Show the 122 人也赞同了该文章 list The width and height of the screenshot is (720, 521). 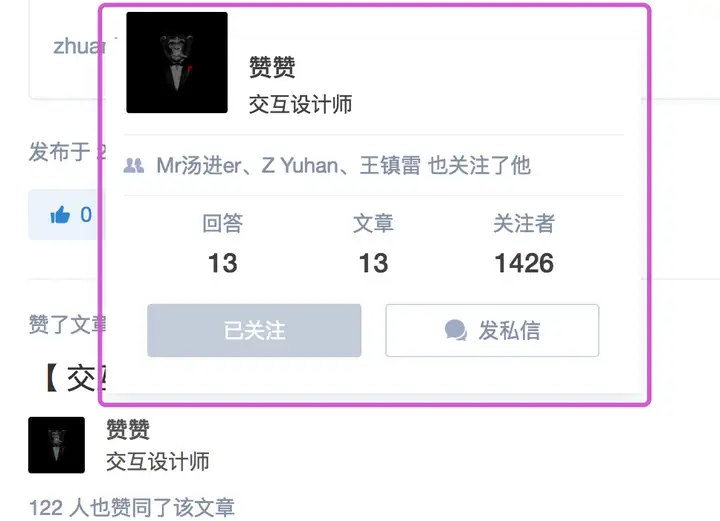[132, 508]
